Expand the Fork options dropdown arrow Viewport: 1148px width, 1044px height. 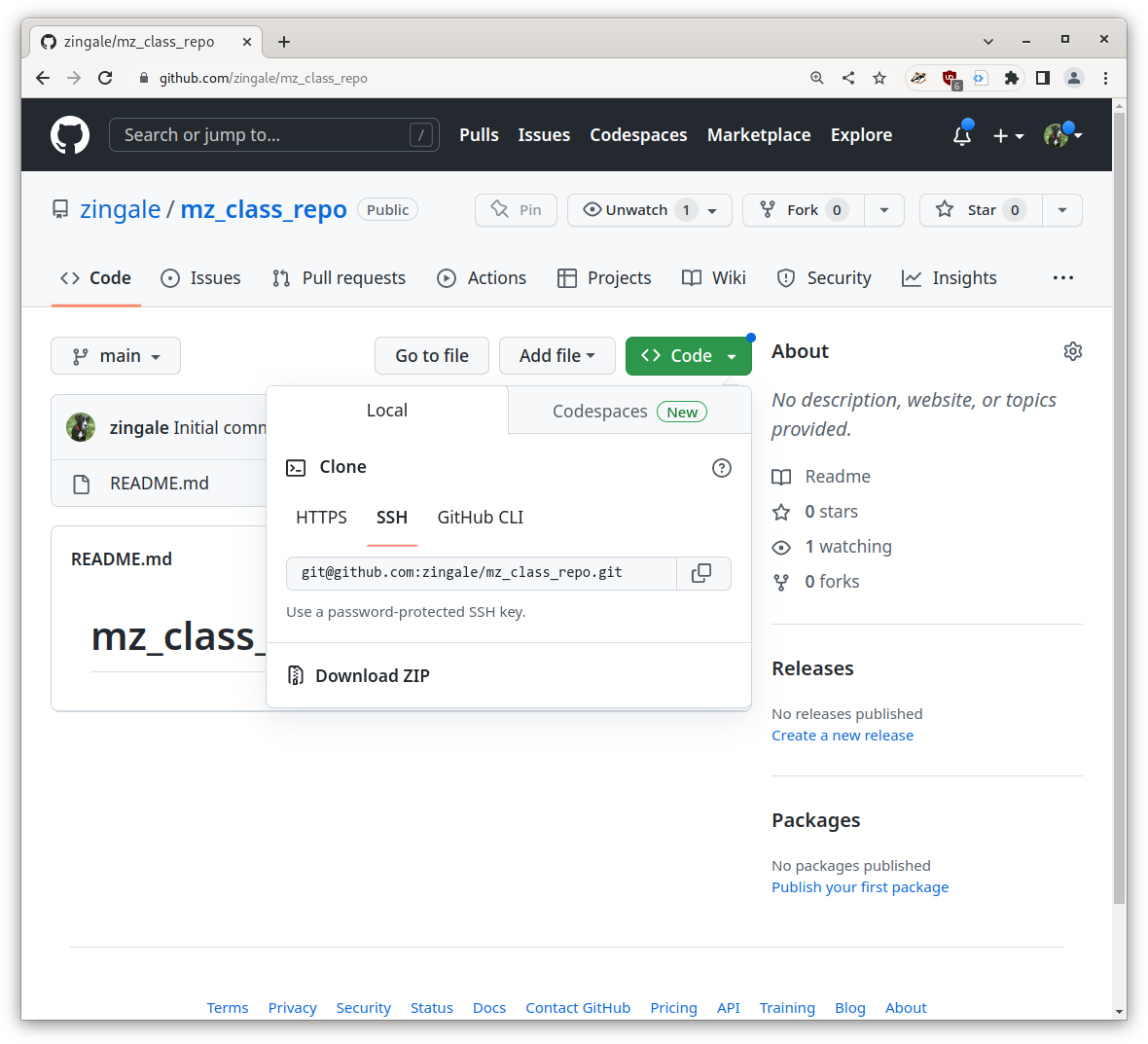click(x=883, y=209)
